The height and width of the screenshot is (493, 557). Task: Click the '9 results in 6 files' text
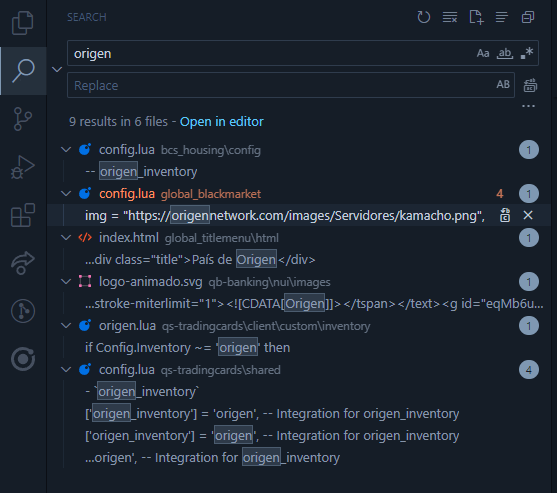click(118, 122)
